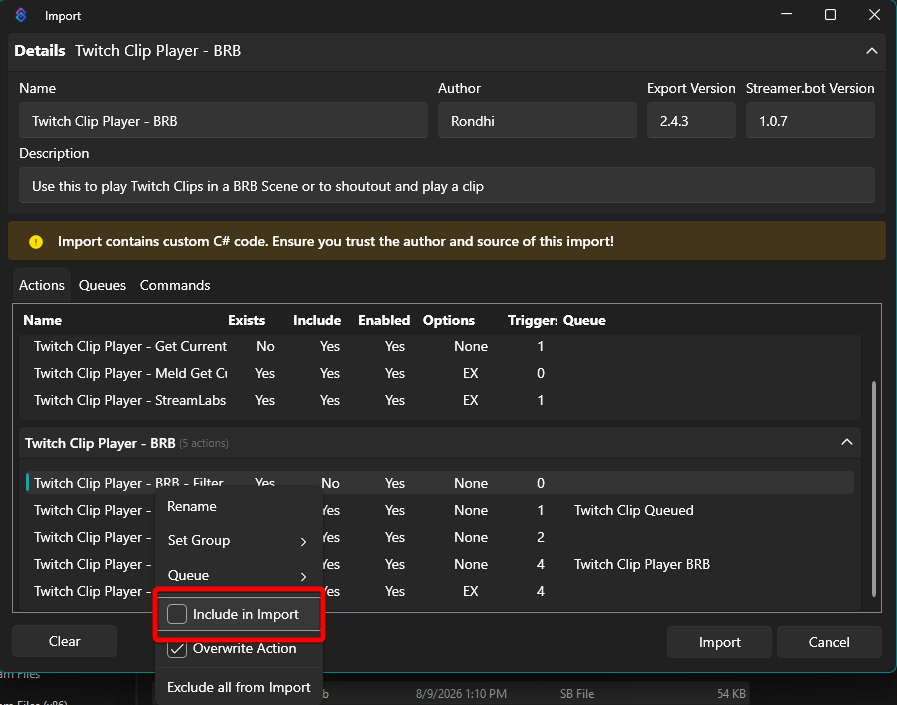Screen dimensions: 897x705
Task: Click the Streamer.bot logo icon in title bar
Action: 21,15
